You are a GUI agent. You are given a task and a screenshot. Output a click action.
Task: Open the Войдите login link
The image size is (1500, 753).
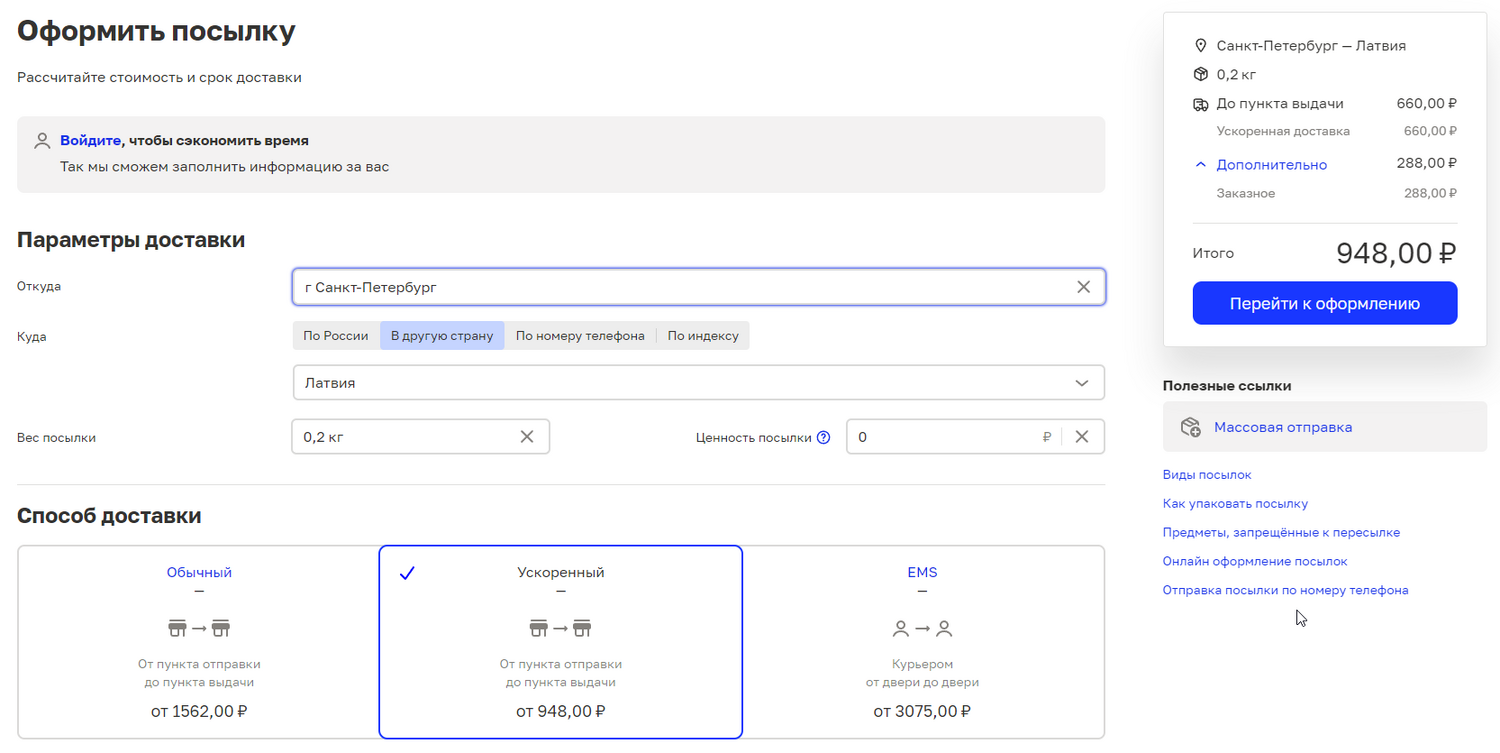(91, 141)
